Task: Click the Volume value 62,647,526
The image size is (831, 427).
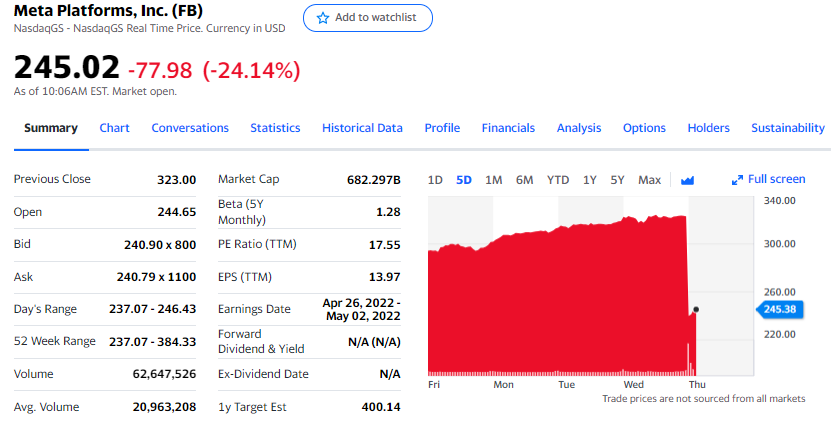Action: click(164, 375)
